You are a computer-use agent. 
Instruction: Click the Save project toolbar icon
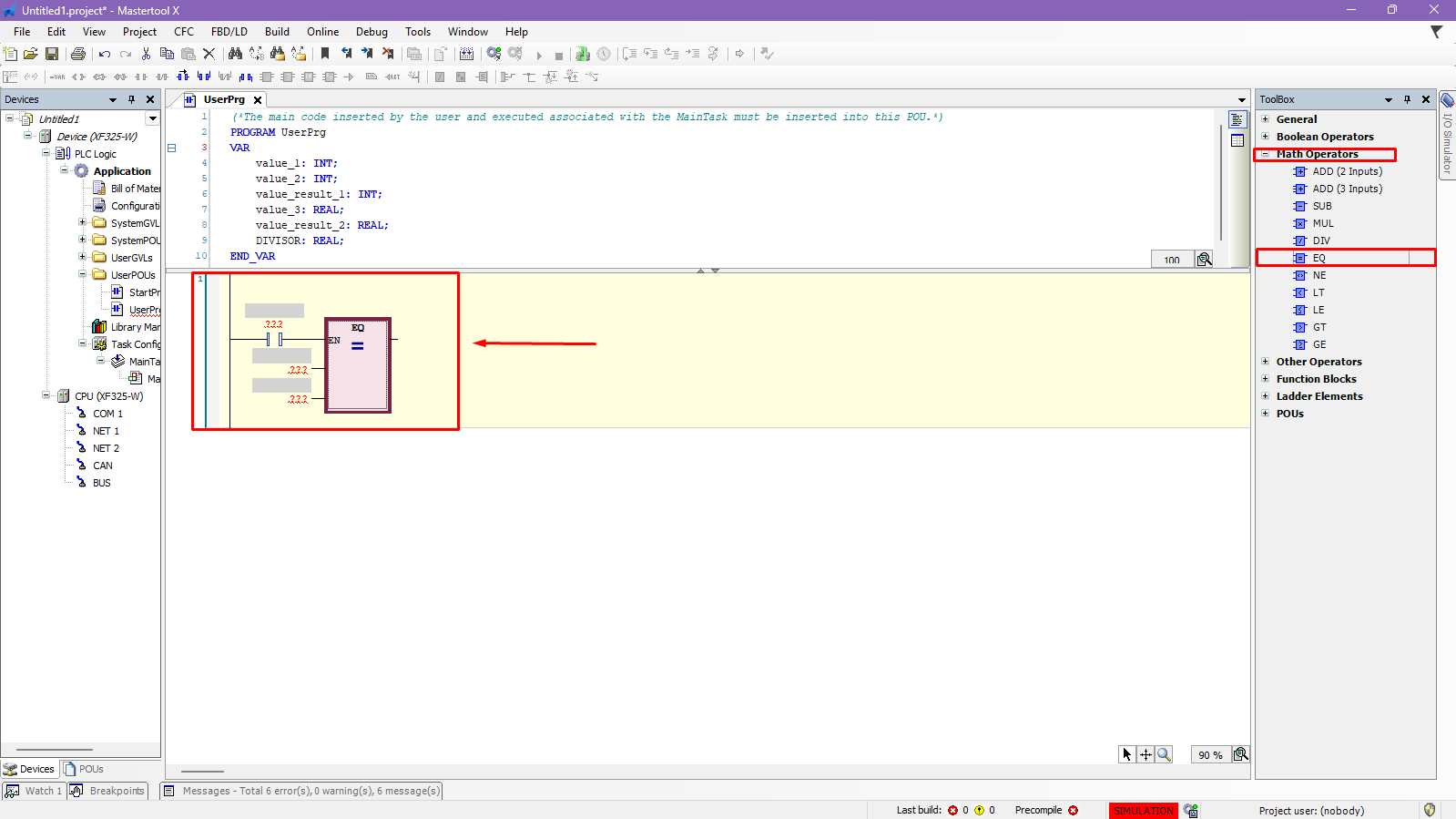click(52, 54)
